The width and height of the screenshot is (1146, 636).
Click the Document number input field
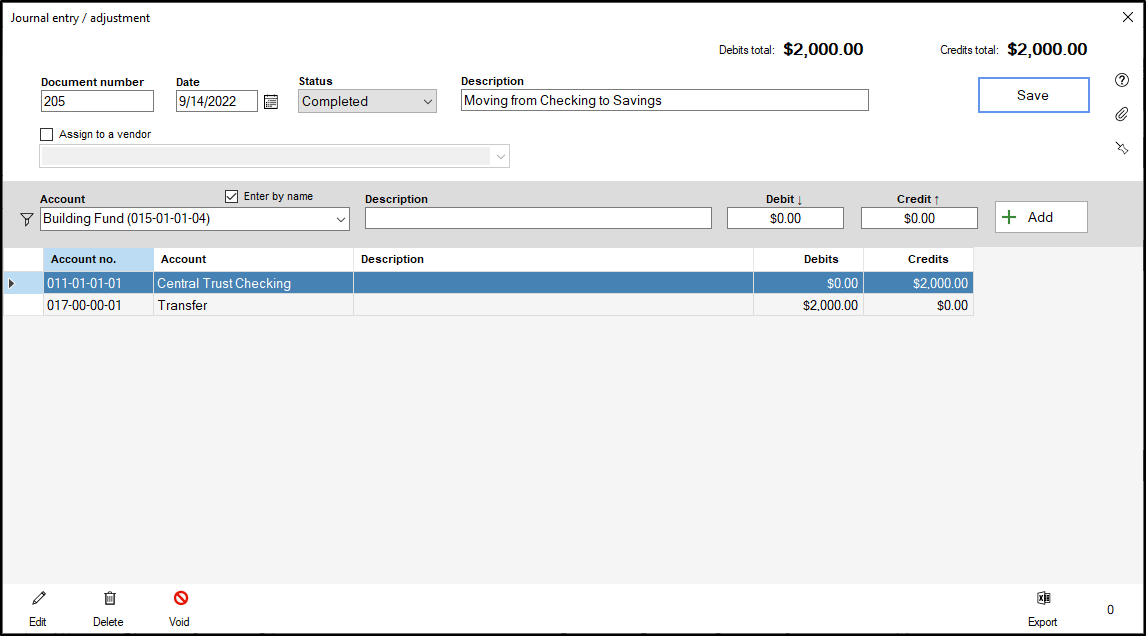97,100
